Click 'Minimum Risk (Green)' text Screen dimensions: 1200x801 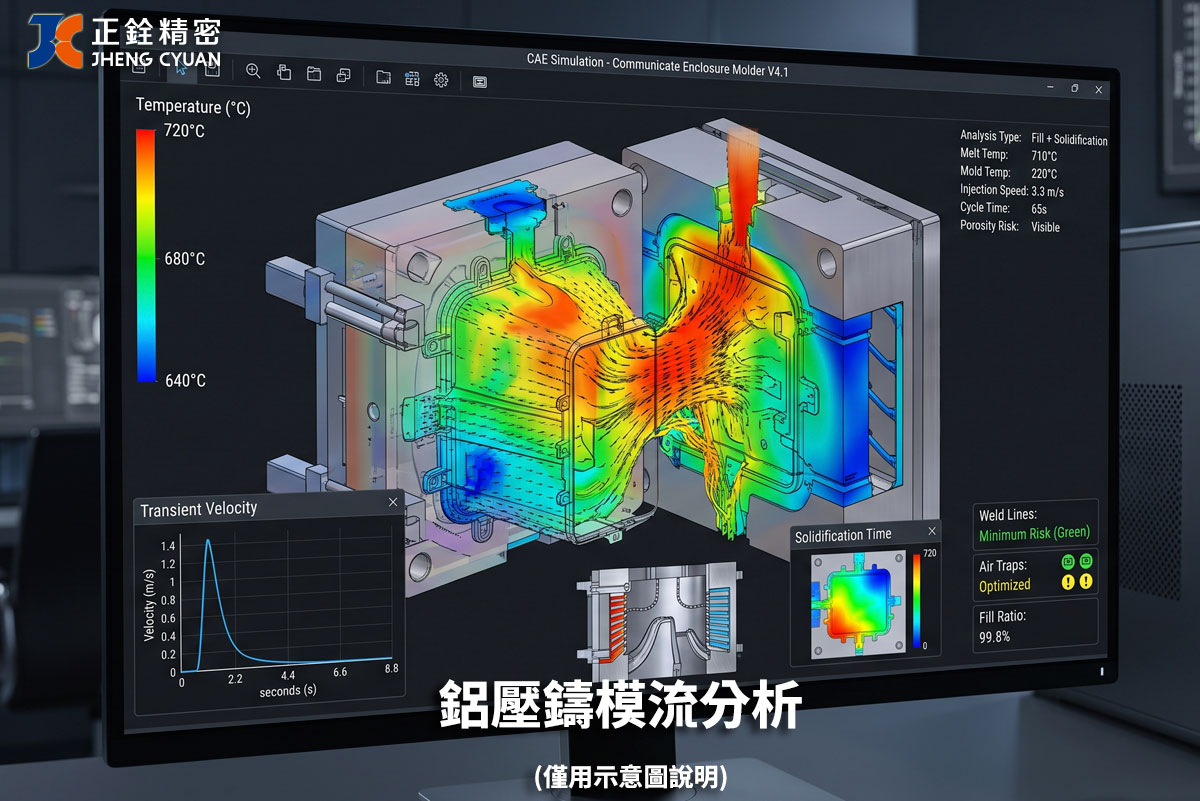pos(1034,533)
